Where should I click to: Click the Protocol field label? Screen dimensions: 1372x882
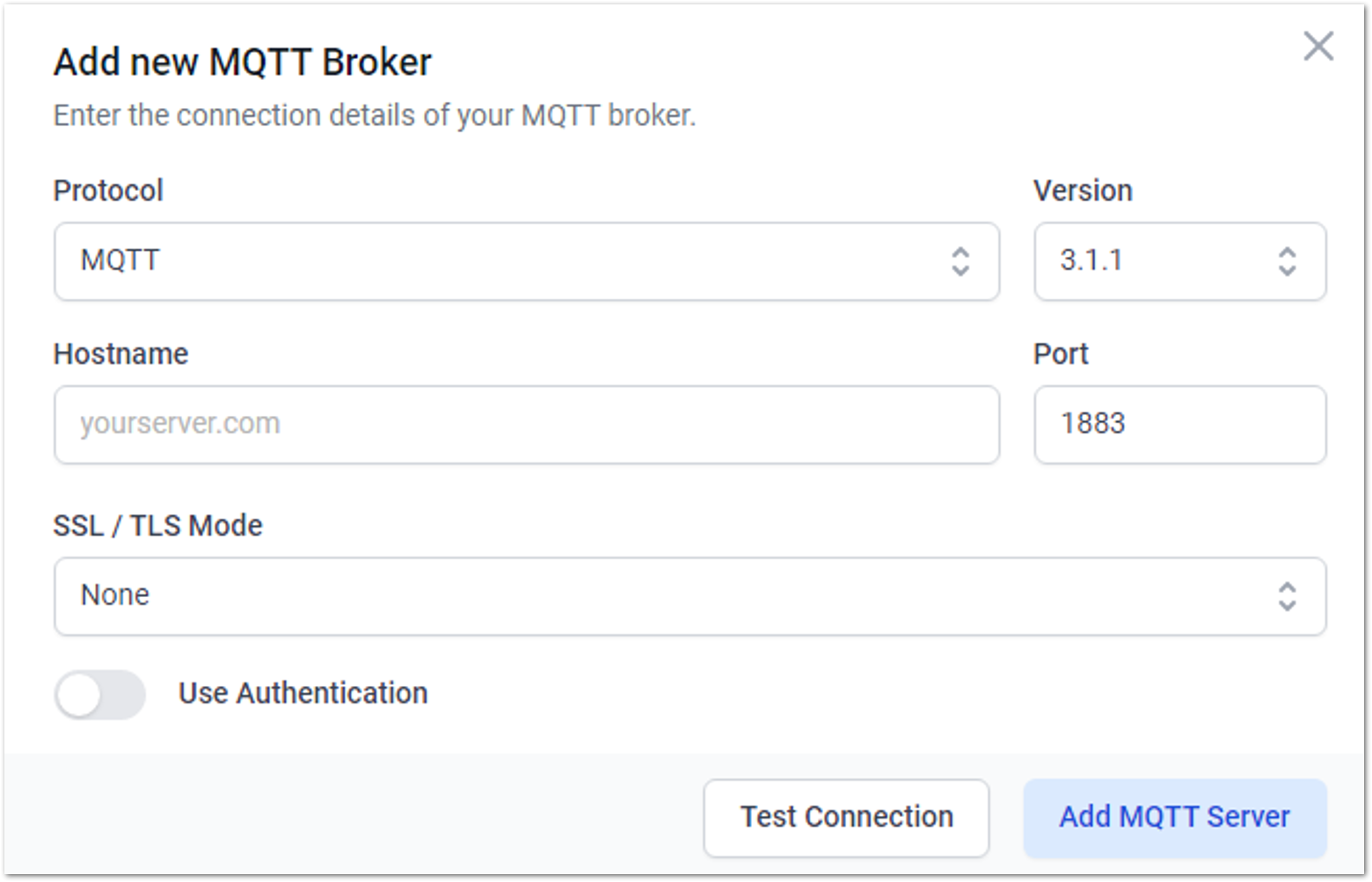(108, 191)
